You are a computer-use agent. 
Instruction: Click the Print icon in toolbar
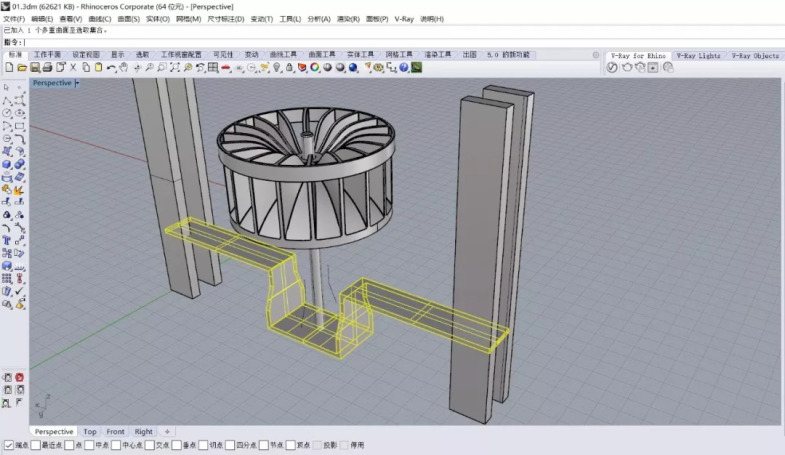[x=47, y=67]
